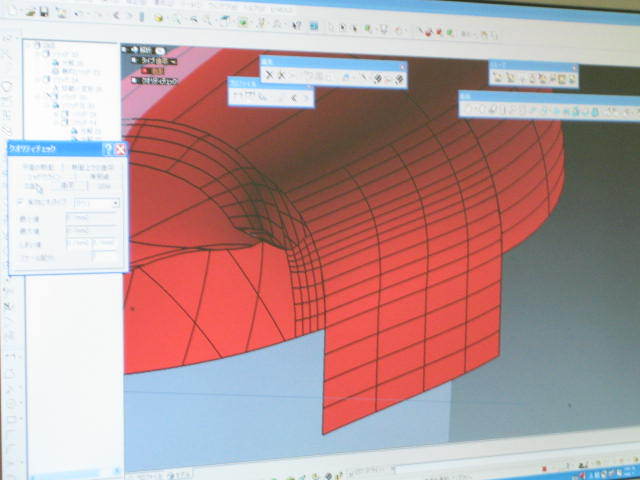Toggle the top visibility checkbox in viewport overlay
The height and width of the screenshot is (480, 640).
[125, 50]
